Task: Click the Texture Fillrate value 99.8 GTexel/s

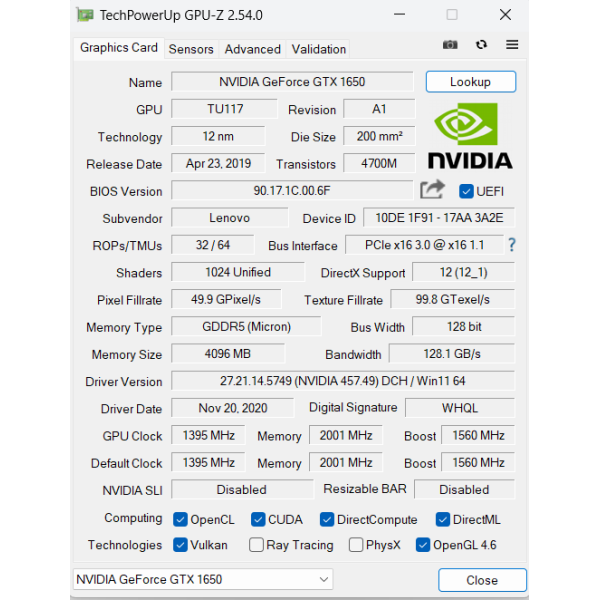Action: 453,299
